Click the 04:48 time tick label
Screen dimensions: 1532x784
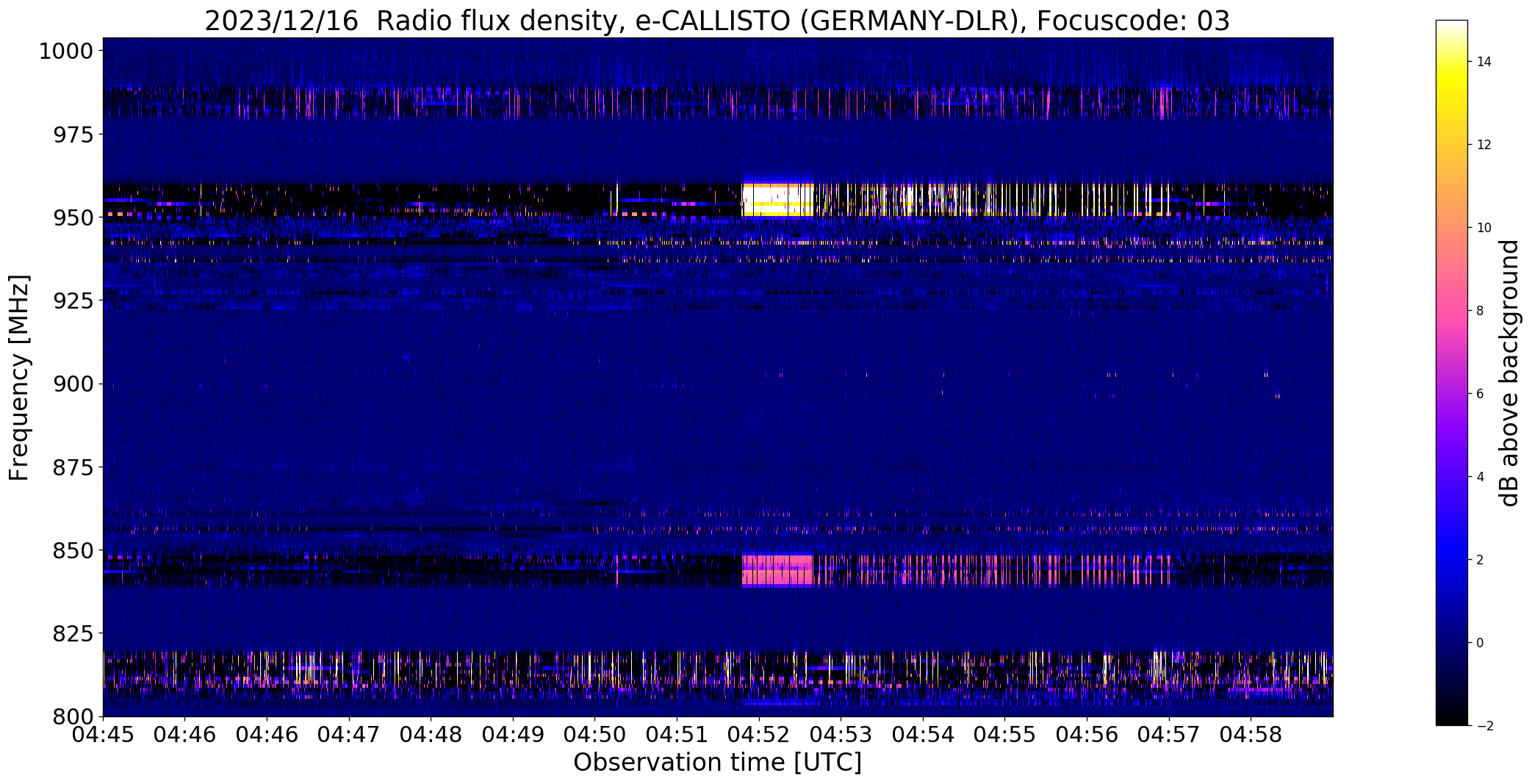pos(431,735)
